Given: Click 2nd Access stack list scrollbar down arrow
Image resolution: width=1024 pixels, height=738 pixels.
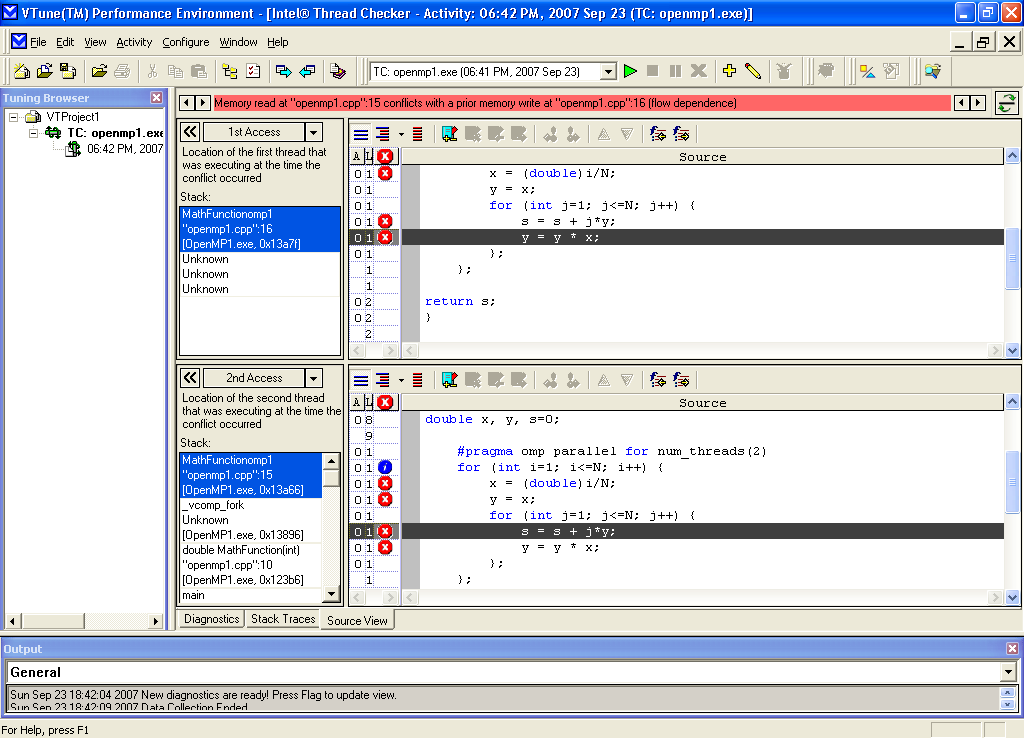Looking at the screenshot, I should [332, 594].
